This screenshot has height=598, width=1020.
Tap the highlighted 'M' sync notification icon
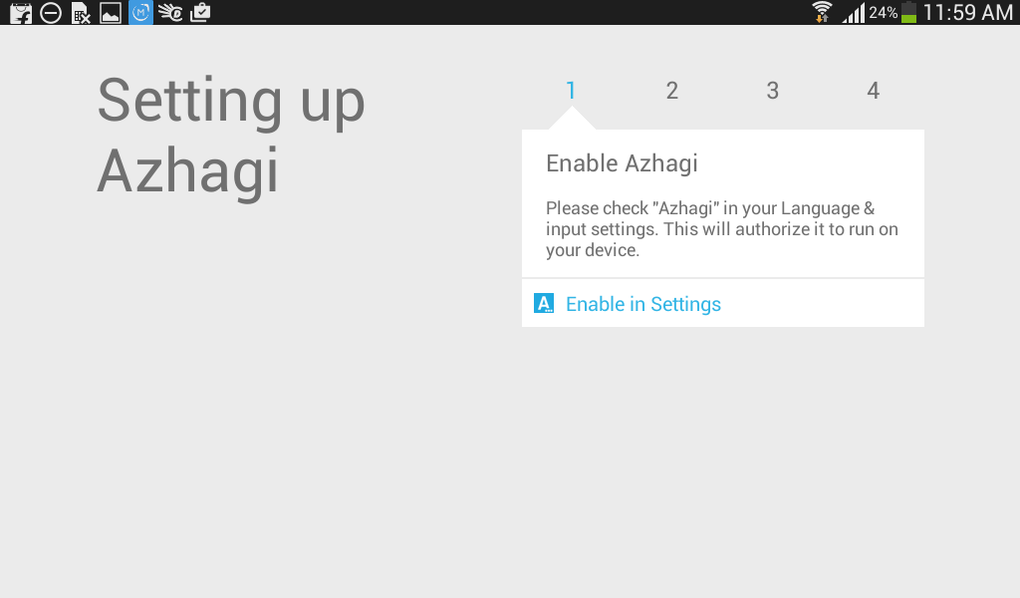coord(141,13)
